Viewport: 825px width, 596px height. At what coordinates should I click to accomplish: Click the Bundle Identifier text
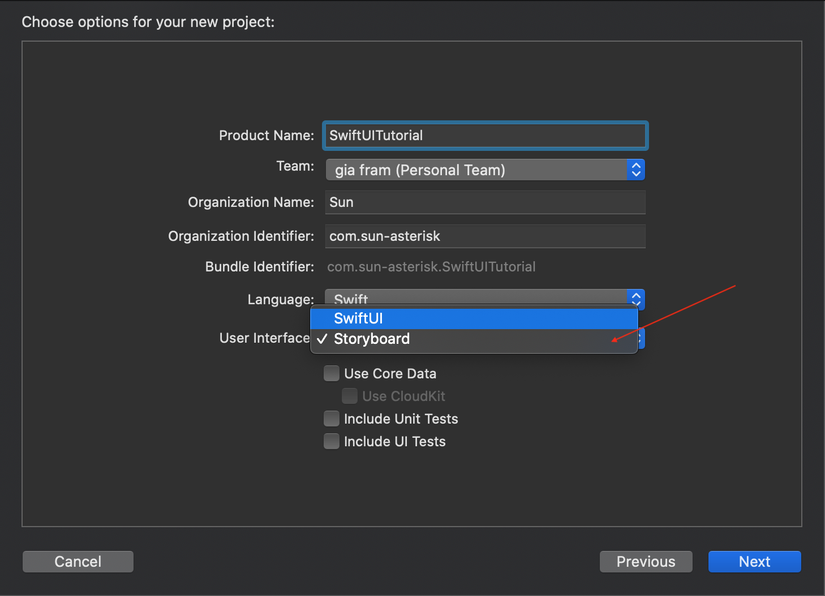tap(431, 267)
